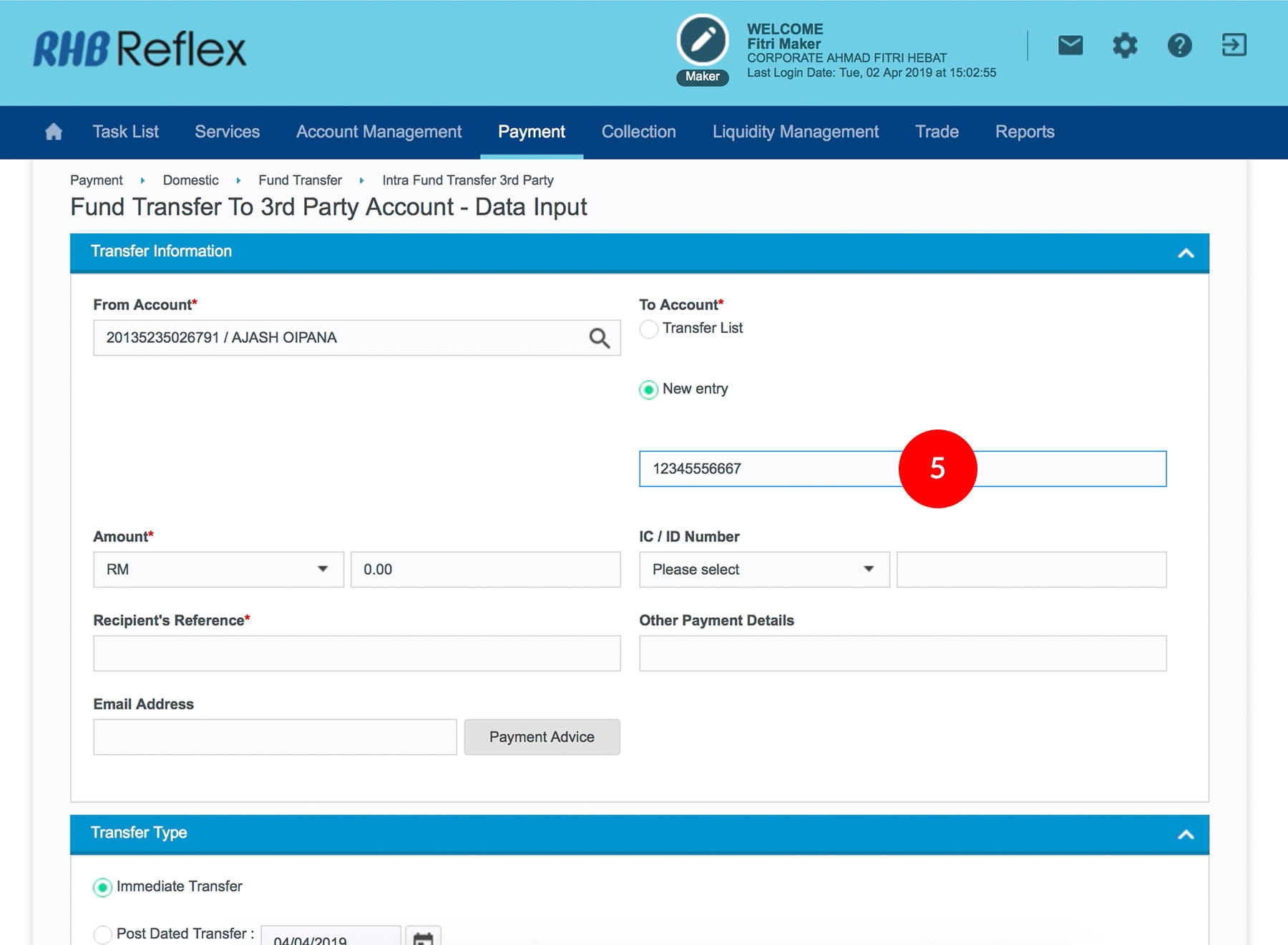
Task: Select the New entry radio option
Action: point(648,389)
